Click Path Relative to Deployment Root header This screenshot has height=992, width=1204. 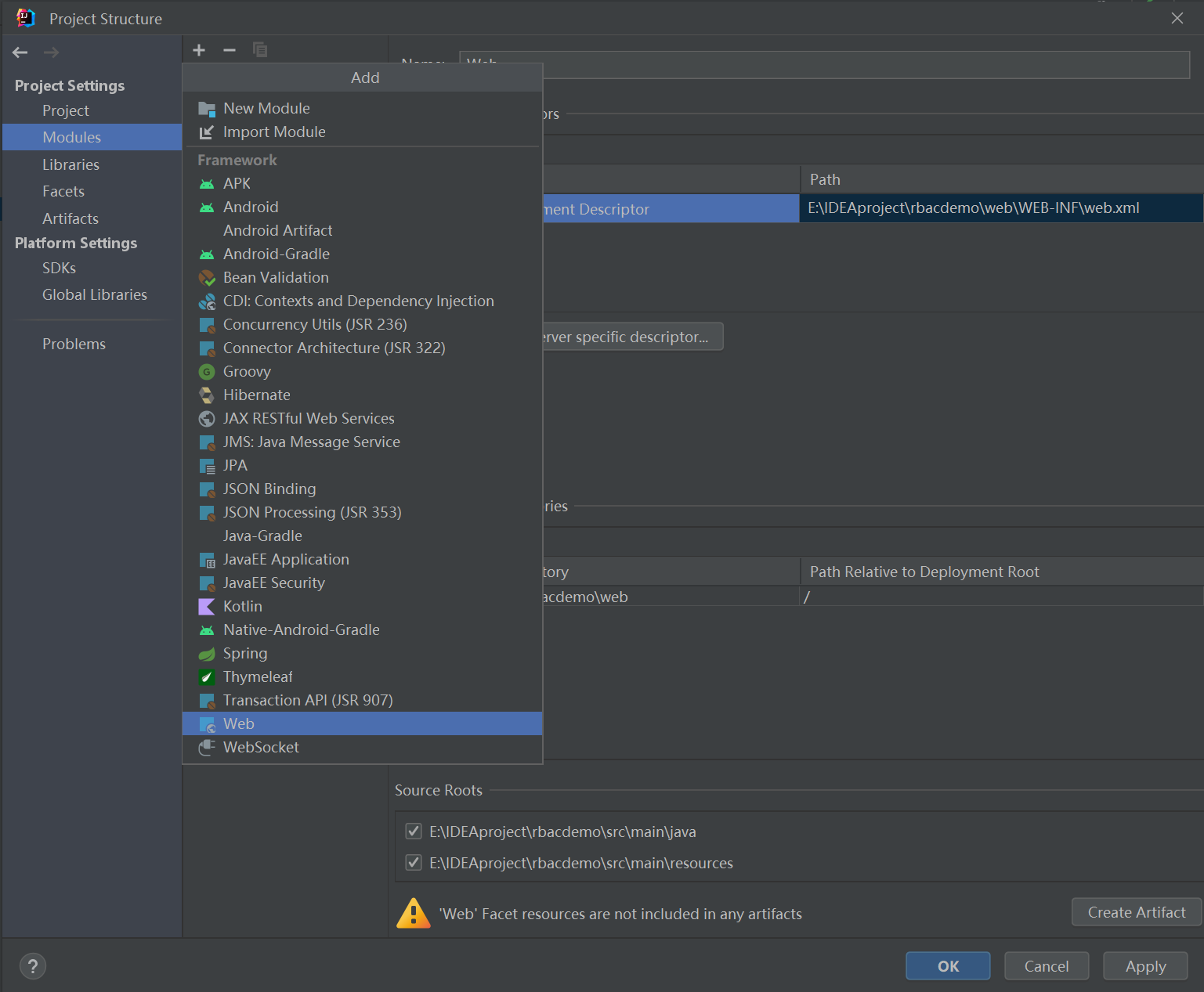1001,572
